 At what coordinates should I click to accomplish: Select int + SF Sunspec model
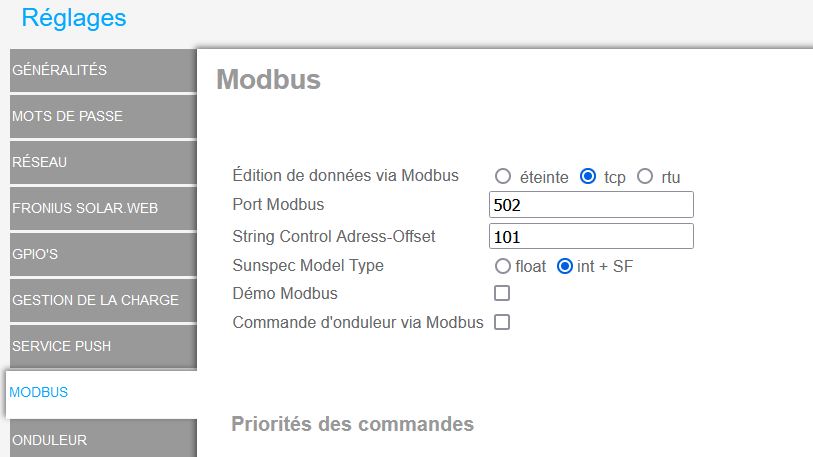(x=565, y=266)
